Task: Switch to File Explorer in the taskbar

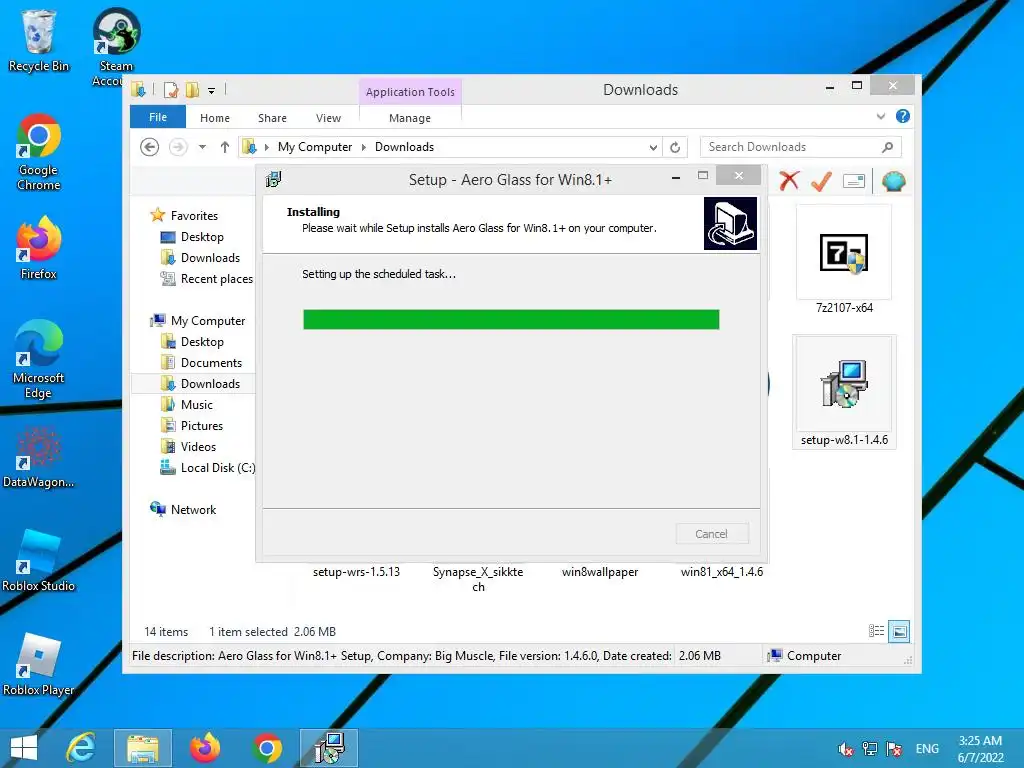Action: tap(143, 748)
